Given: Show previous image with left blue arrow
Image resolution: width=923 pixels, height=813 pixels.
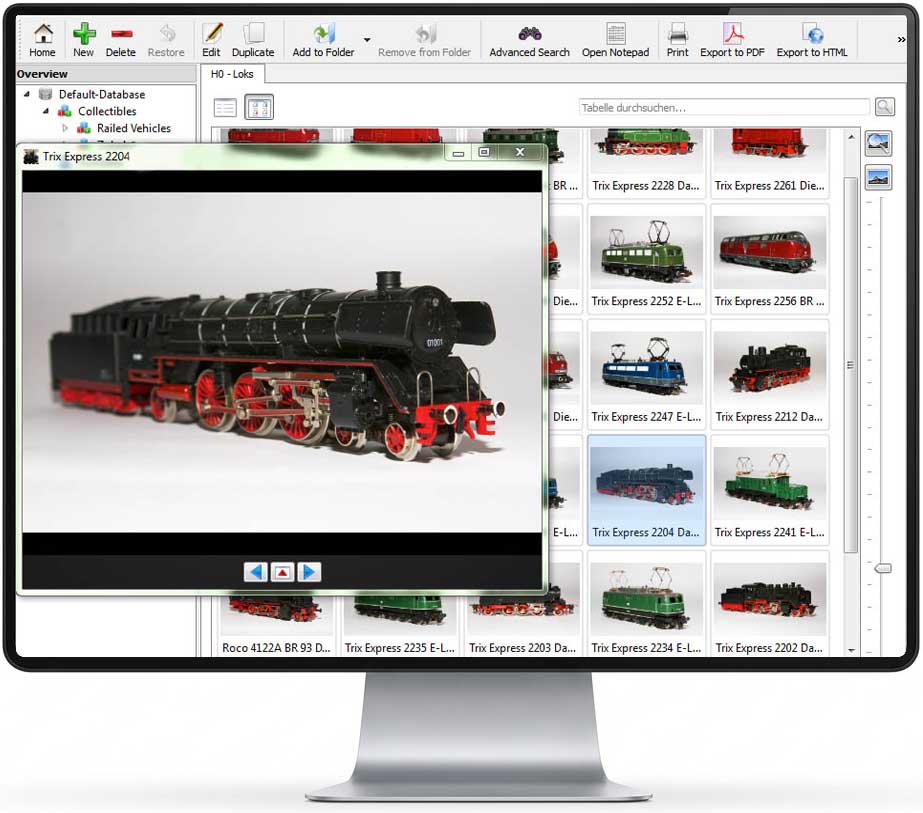Looking at the screenshot, I should [255, 572].
